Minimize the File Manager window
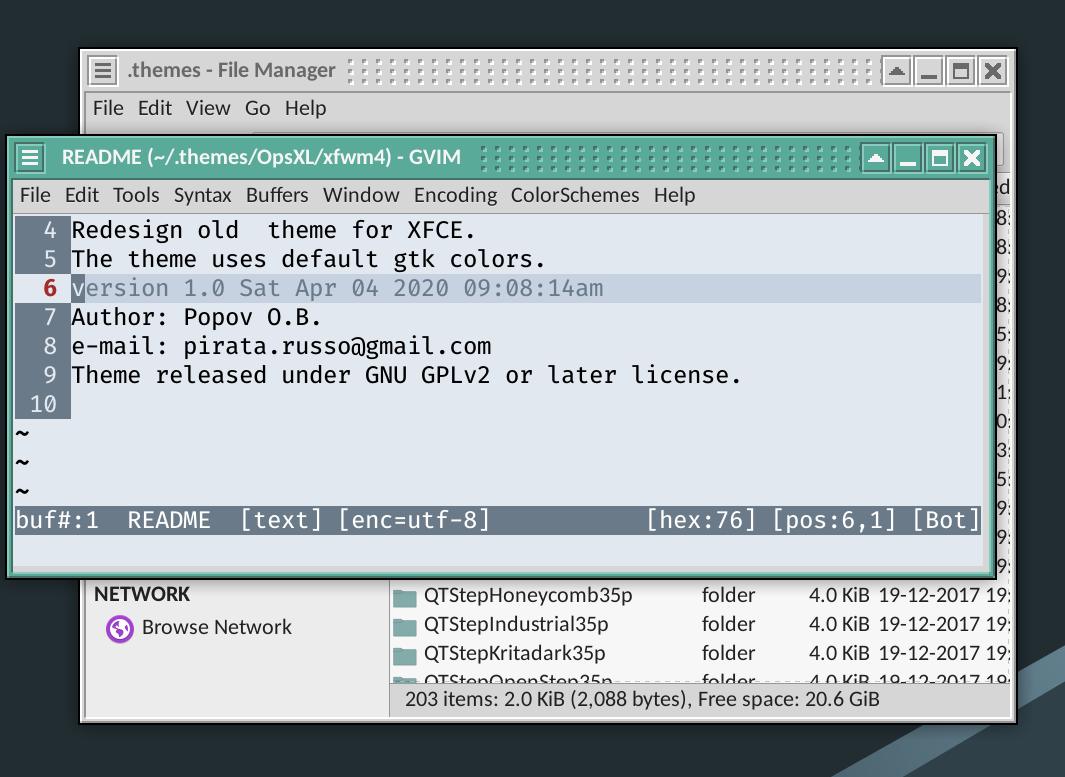The height and width of the screenshot is (777, 1065). (928, 71)
